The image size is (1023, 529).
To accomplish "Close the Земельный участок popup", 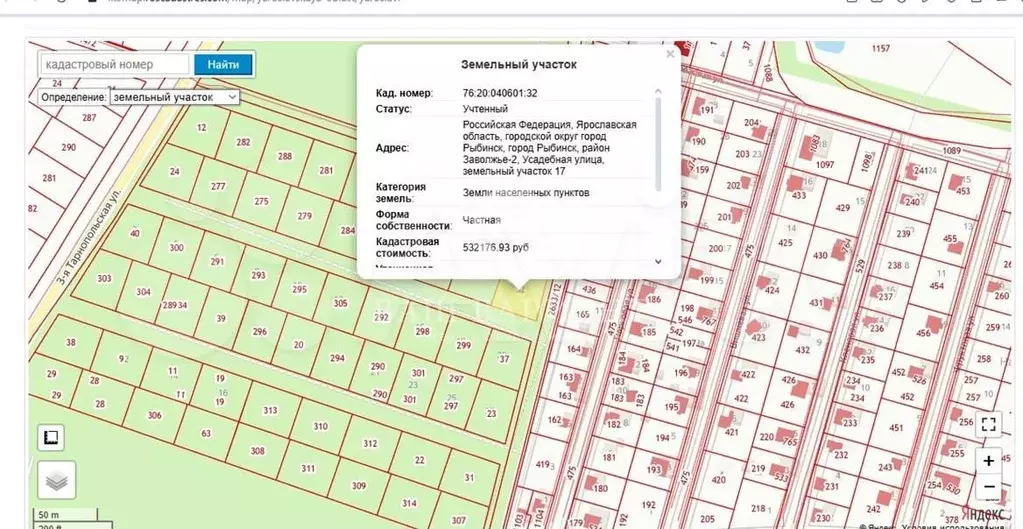I will (670, 55).
